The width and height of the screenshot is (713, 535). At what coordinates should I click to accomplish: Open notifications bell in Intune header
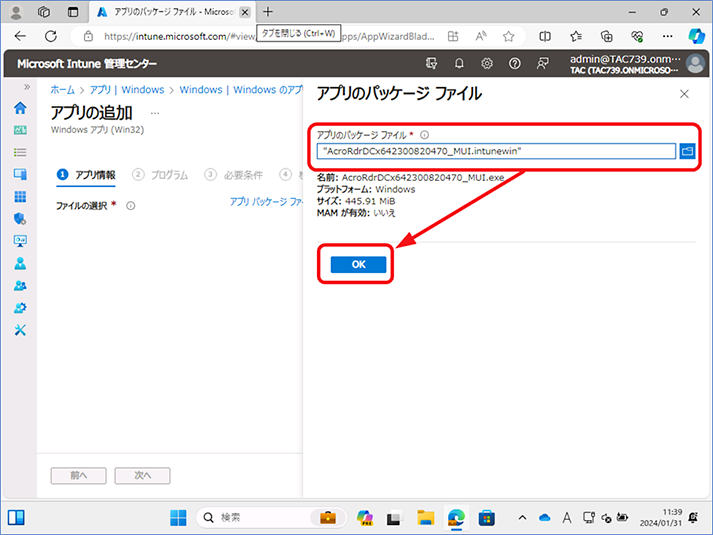459,64
